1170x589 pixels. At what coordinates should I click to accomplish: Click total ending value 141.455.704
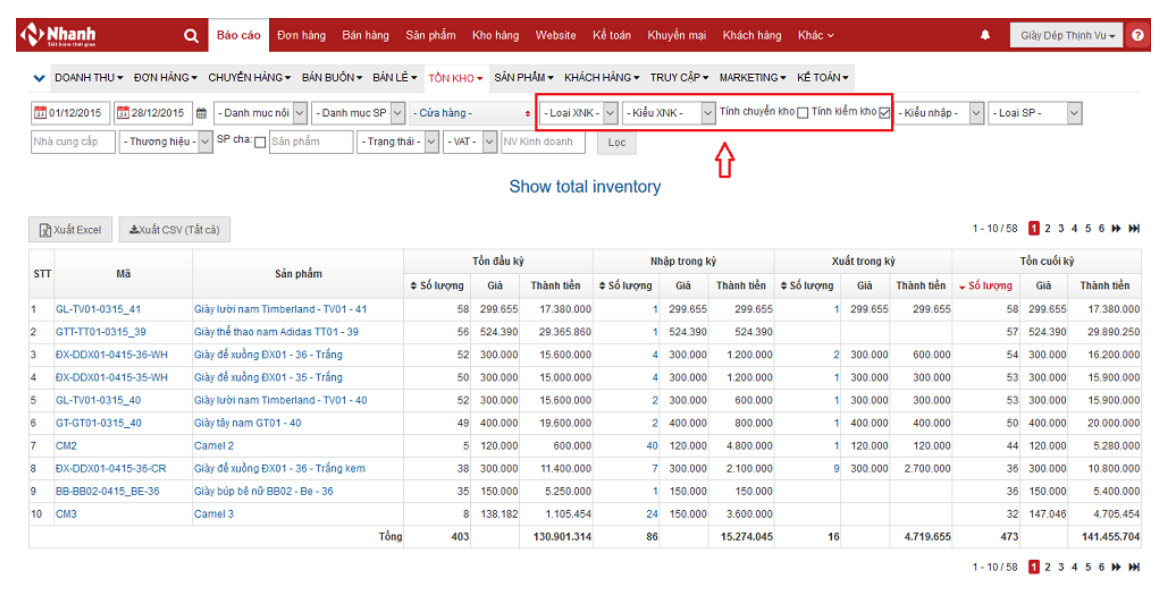tap(1111, 537)
